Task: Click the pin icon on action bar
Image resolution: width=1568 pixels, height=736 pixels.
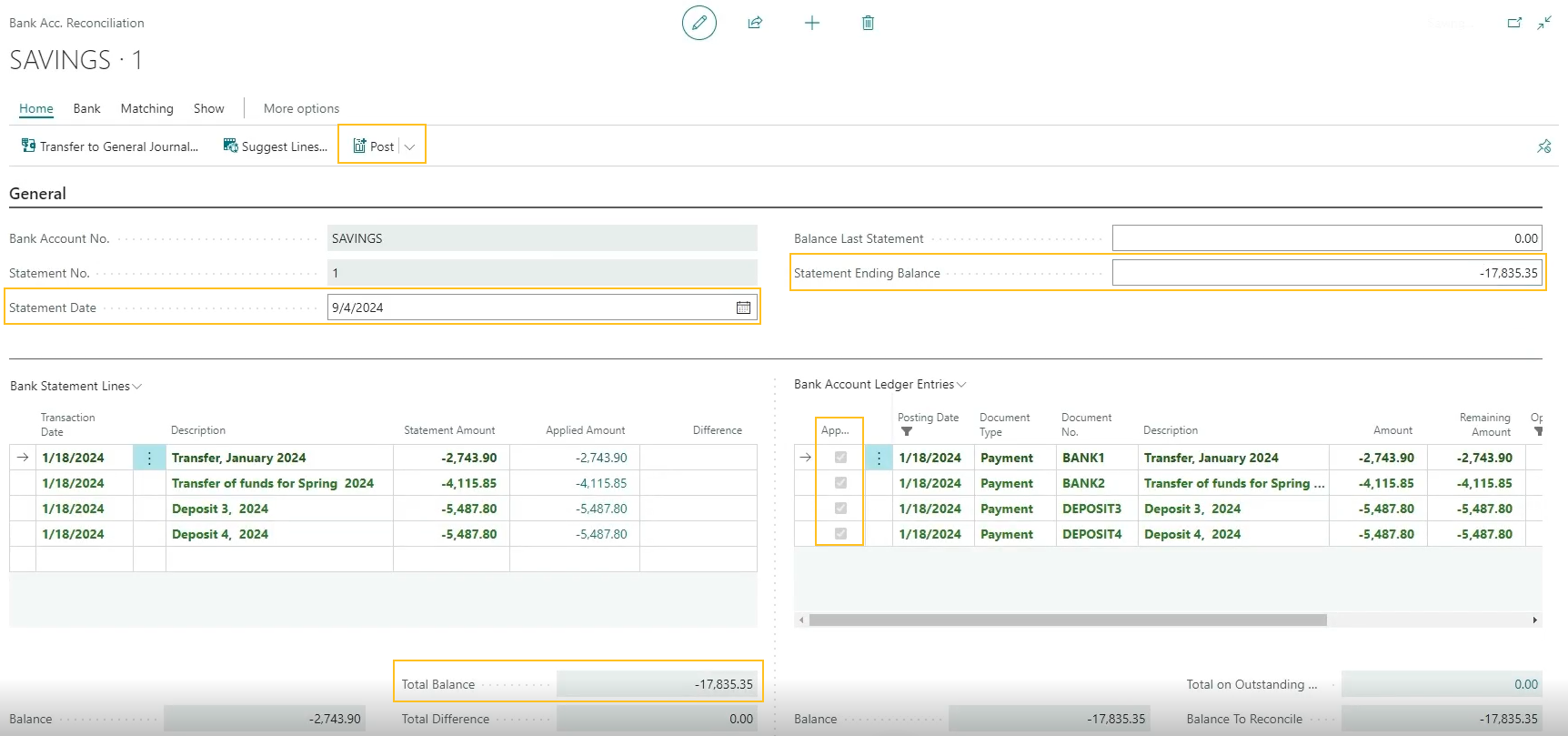Action: pos(1543,146)
